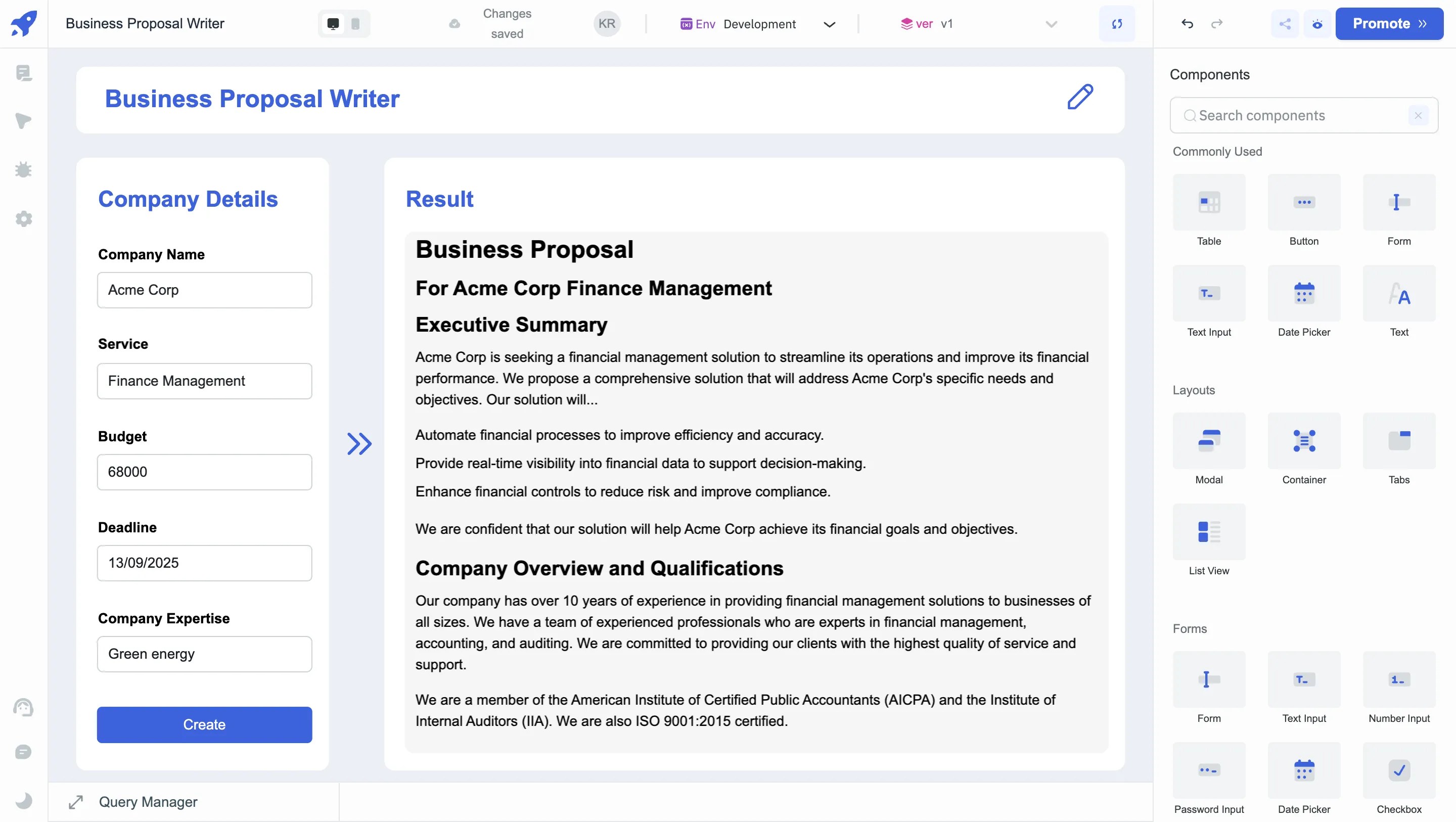Open the Share icon near Promote
Image resolution: width=1456 pixels, height=822 pixels.
1285,24
